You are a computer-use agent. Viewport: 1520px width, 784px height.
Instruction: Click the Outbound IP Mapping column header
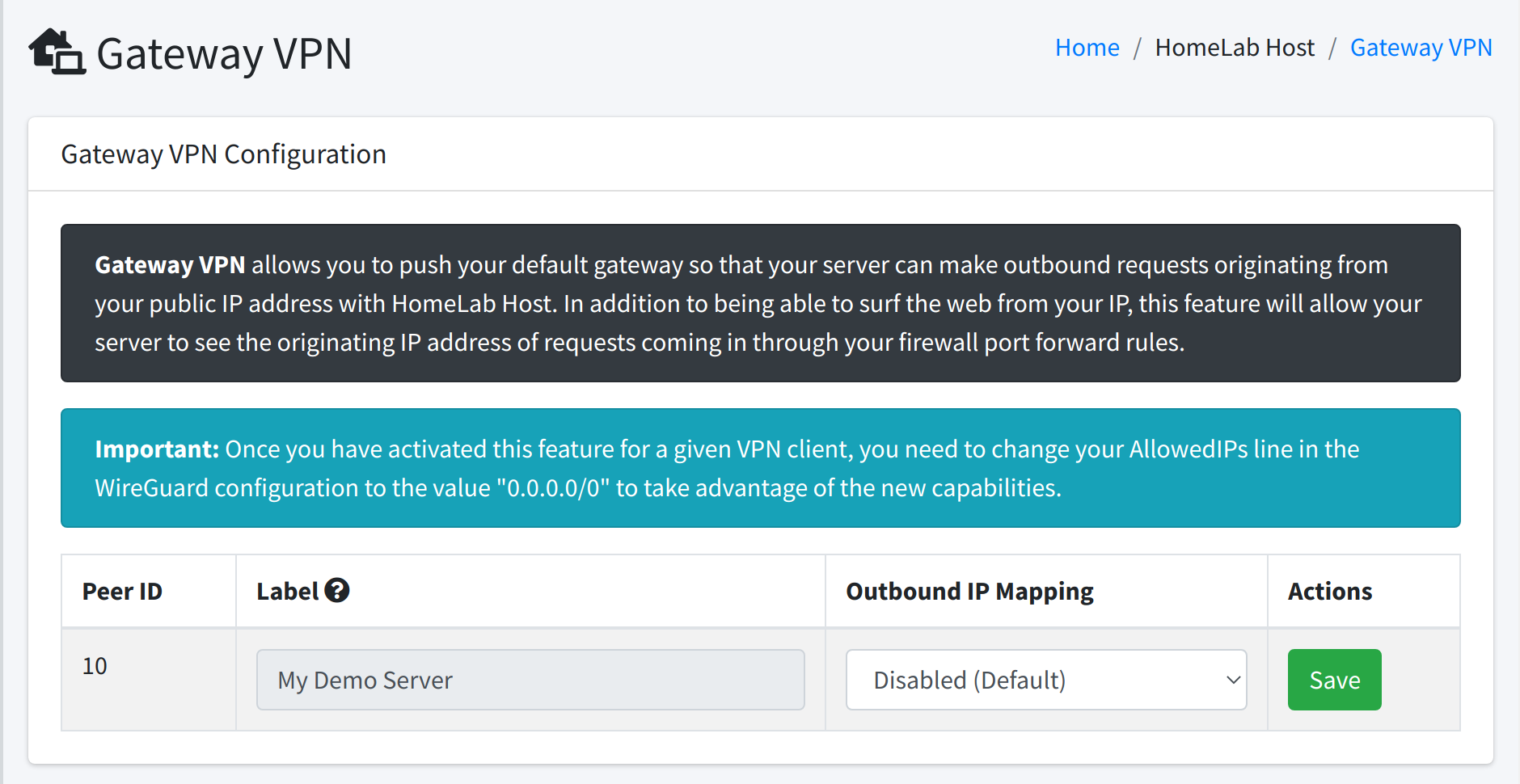coord(969,591)
